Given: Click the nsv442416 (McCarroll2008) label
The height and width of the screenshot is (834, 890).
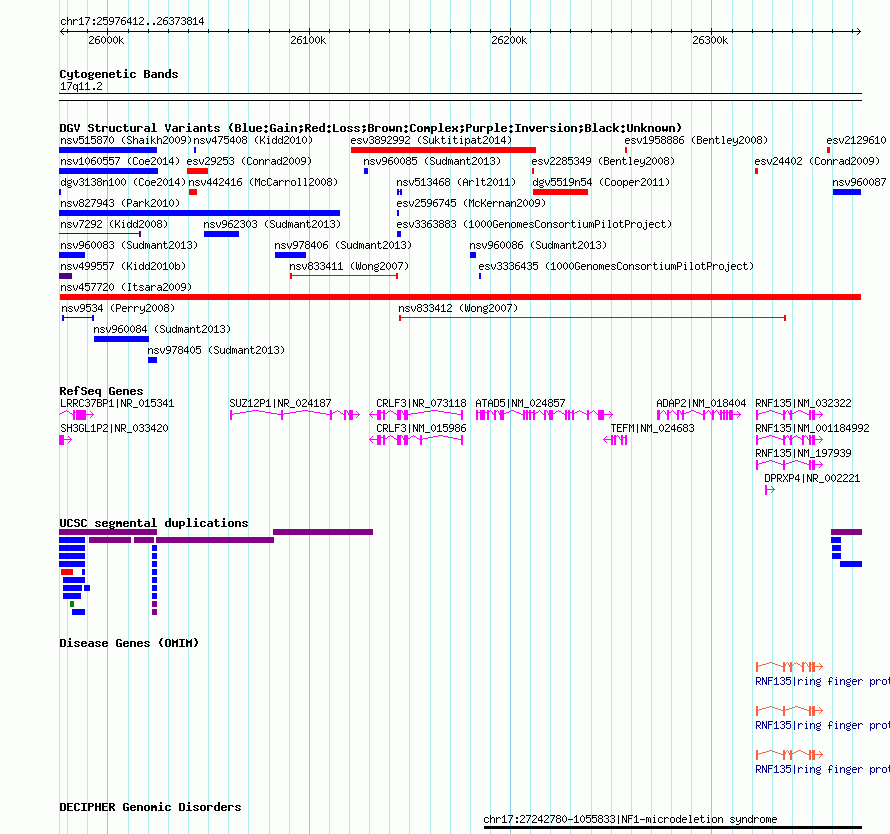Looking at the screenshot, I should tap(263, 182).
